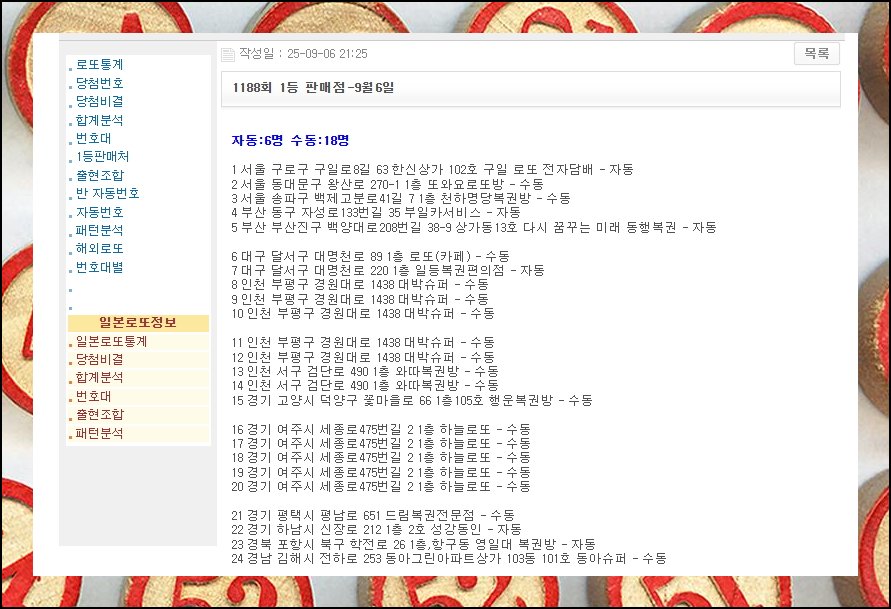The height and width of the screenshot is (609, 891).
Task: Open the 자동번호 sidebar link
Action: [99, 212]
